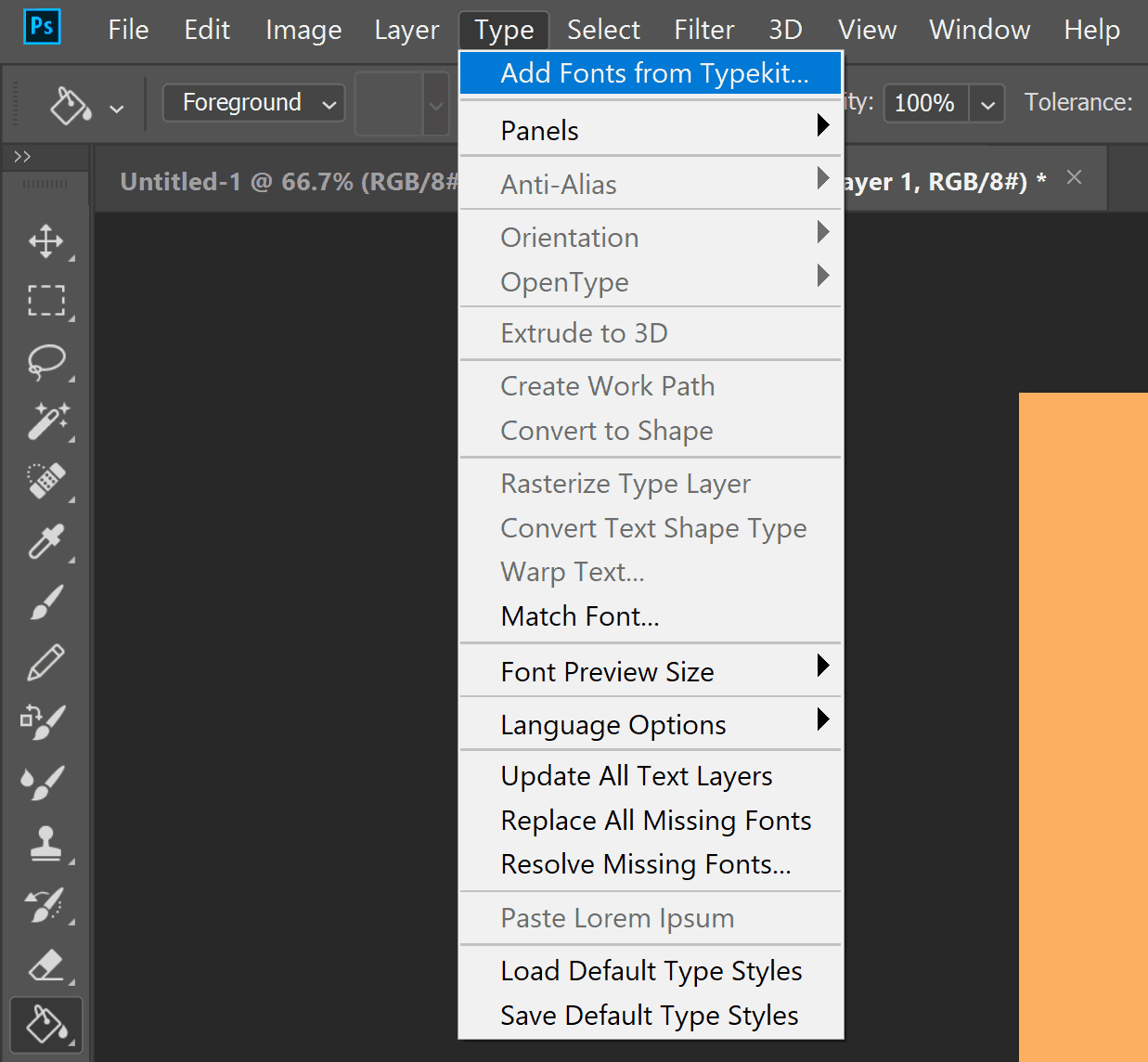Screen dimensions: 1148x1062
Task: Choose Create Work Path
Action: [651, 386]
